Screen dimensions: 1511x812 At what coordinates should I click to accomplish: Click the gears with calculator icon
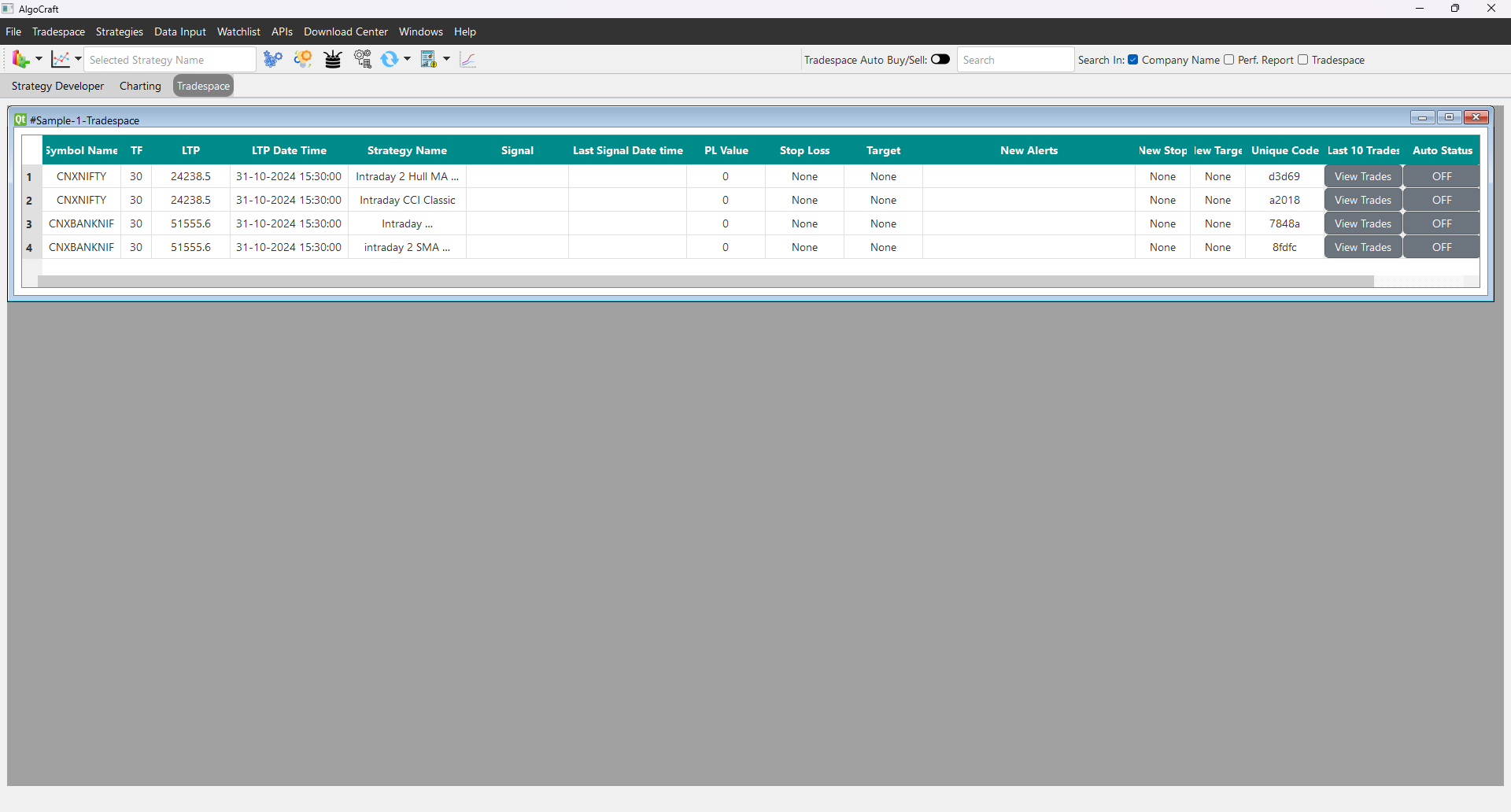click(363, 59)
